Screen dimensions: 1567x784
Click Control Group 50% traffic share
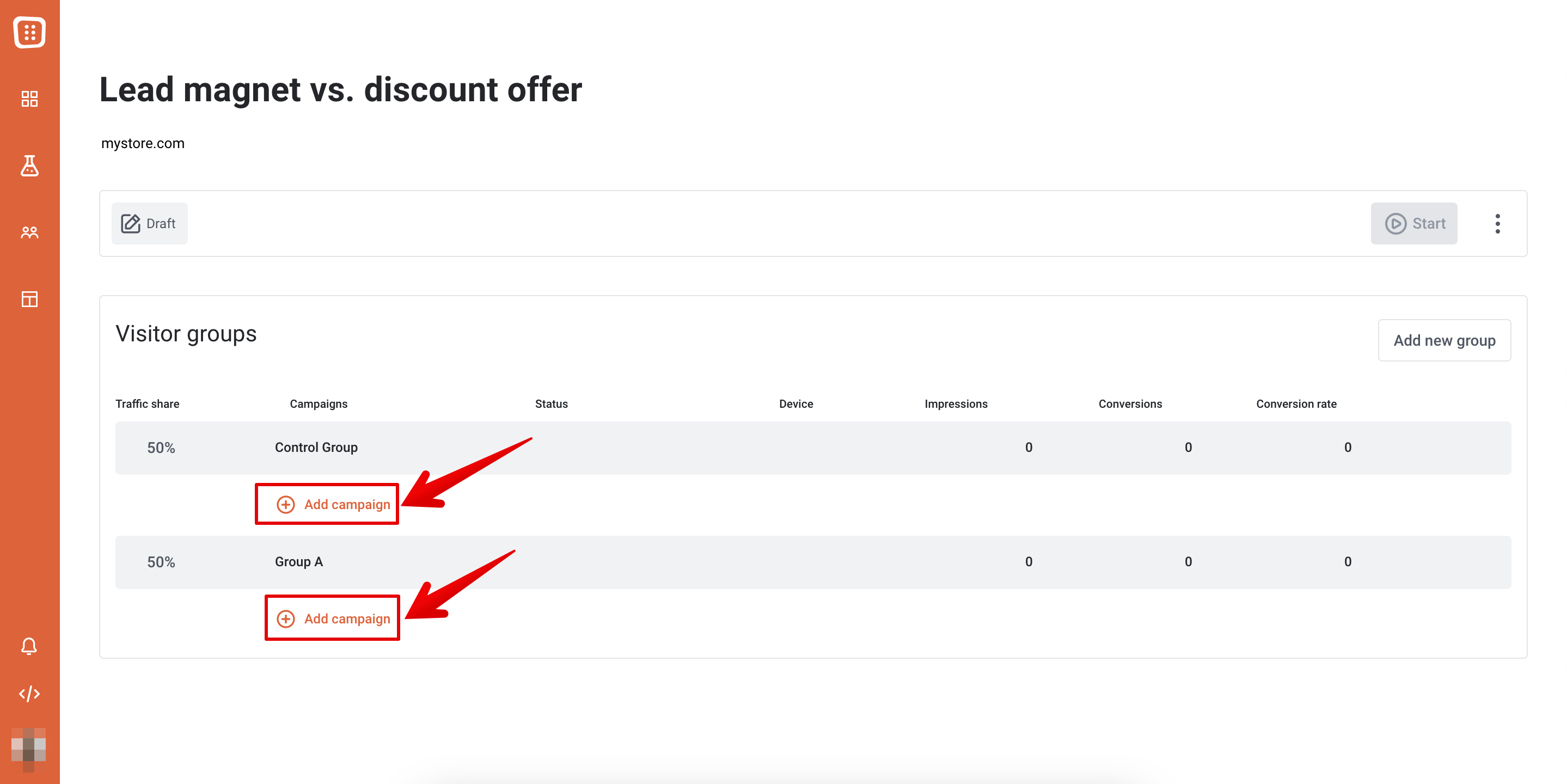[161, 448]
